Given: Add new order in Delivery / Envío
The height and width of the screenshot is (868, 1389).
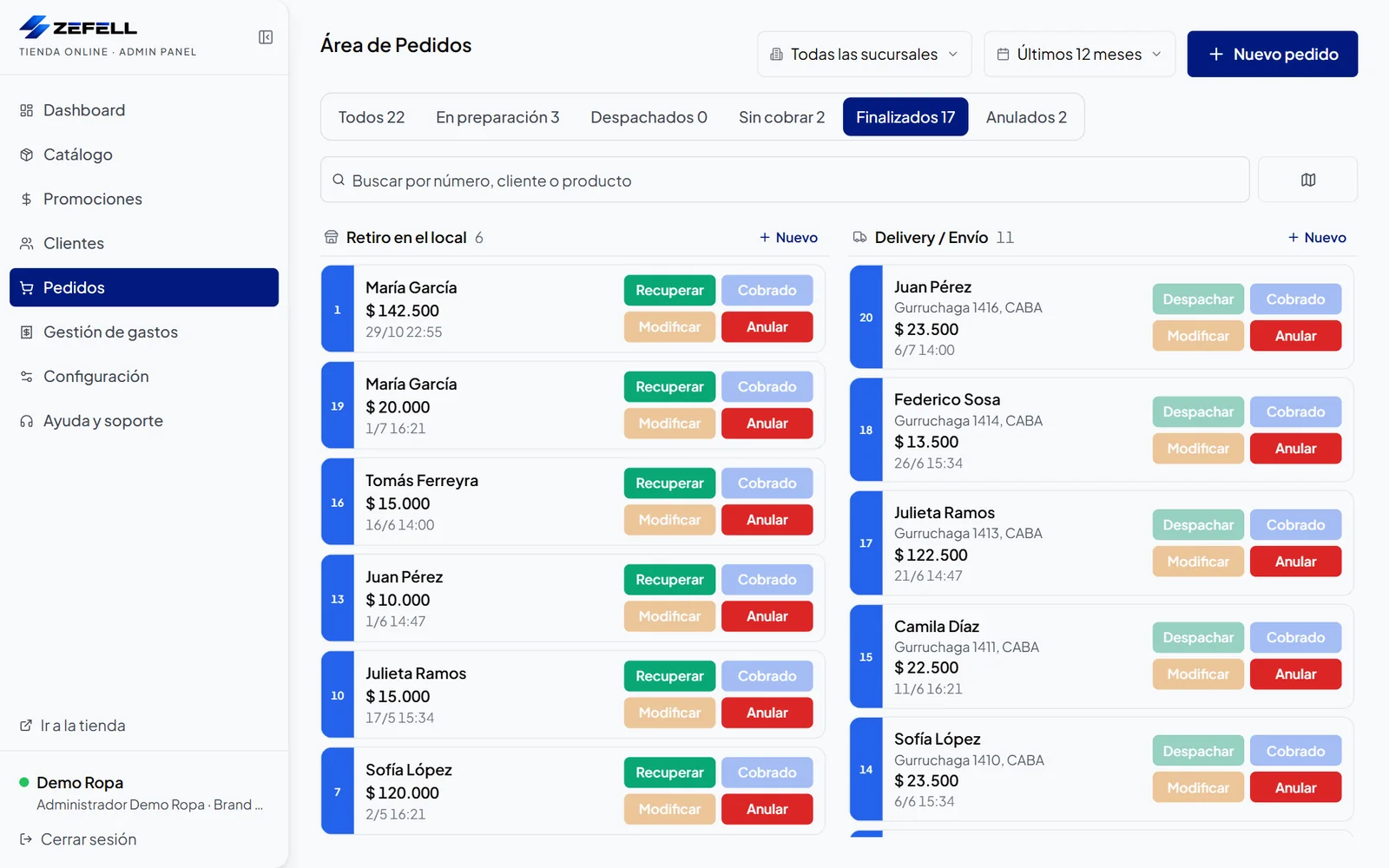Looking at the screenshot, I should 1317,237.
